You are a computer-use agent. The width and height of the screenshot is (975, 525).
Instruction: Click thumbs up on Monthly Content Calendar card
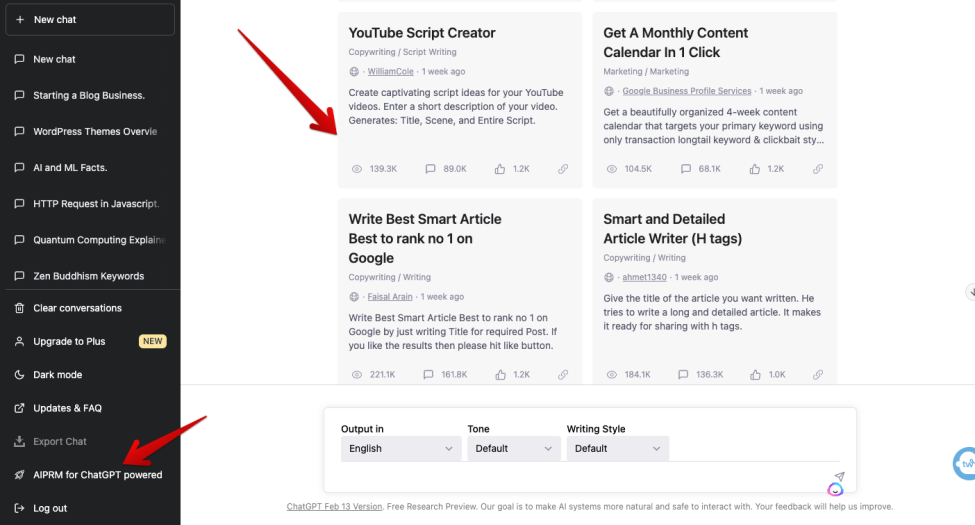click(x=755, y=169)
